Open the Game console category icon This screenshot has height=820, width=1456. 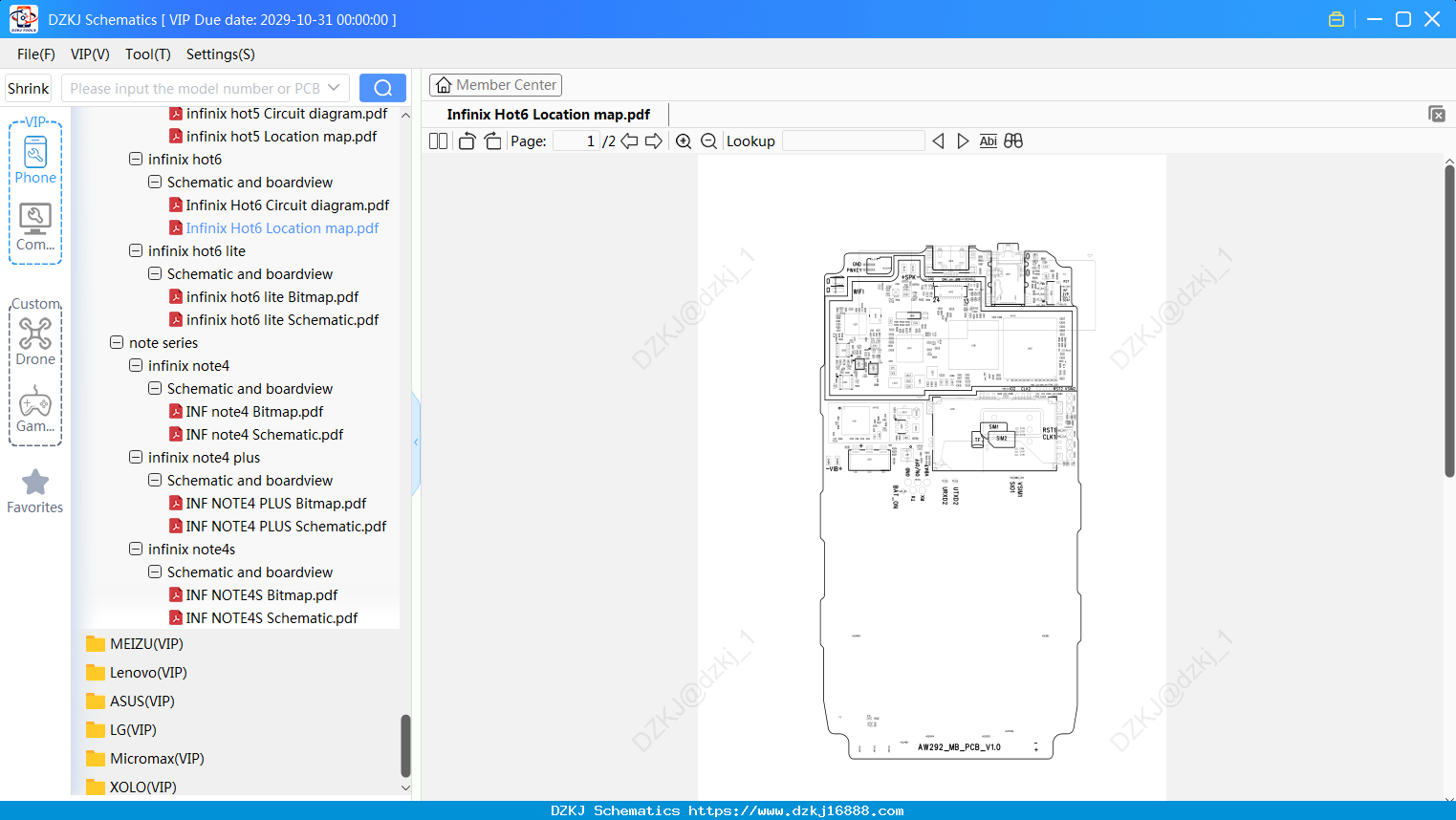point(35,410)
